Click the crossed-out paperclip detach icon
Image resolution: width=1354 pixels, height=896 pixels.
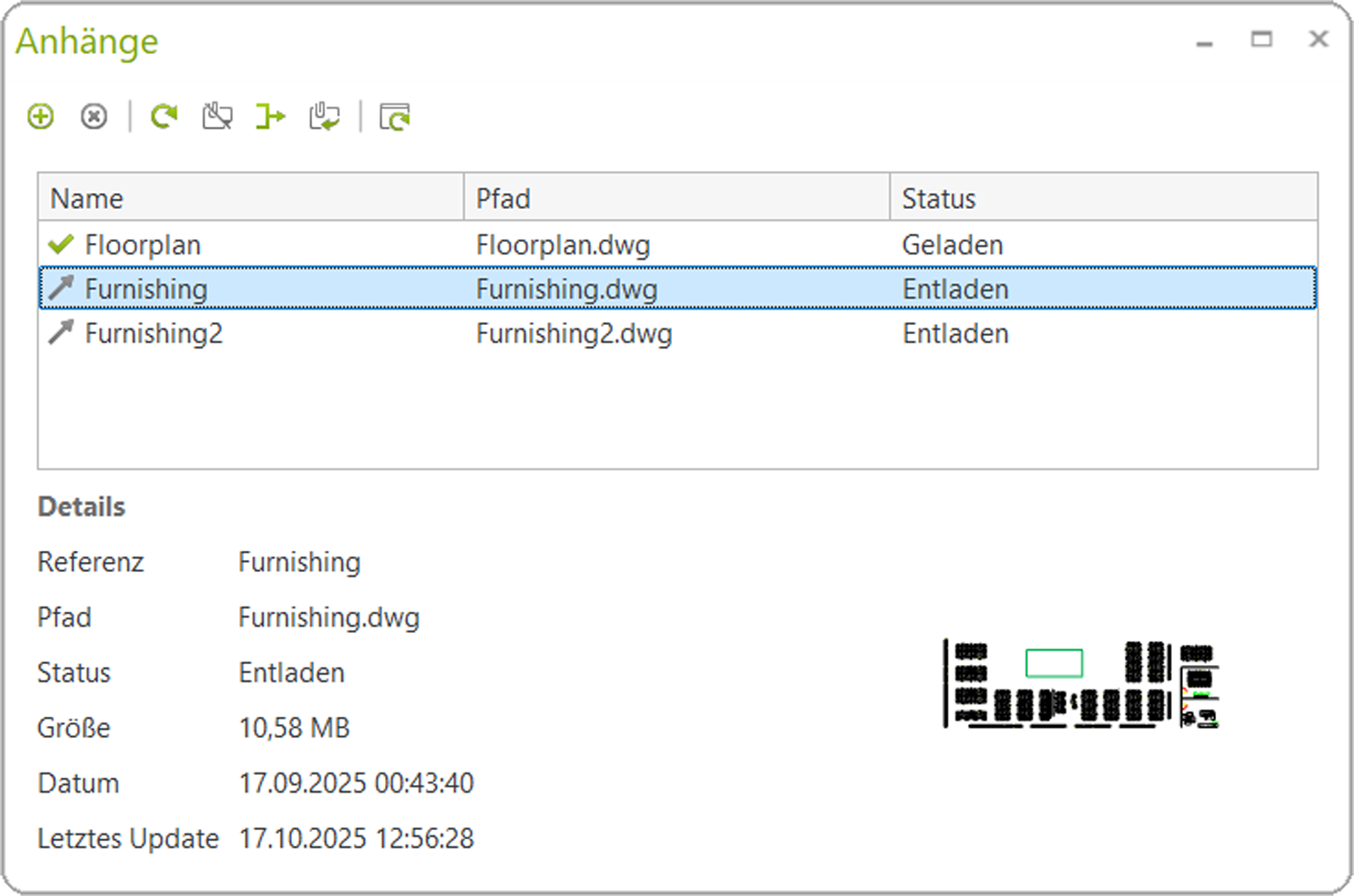[x=217, y=116]
